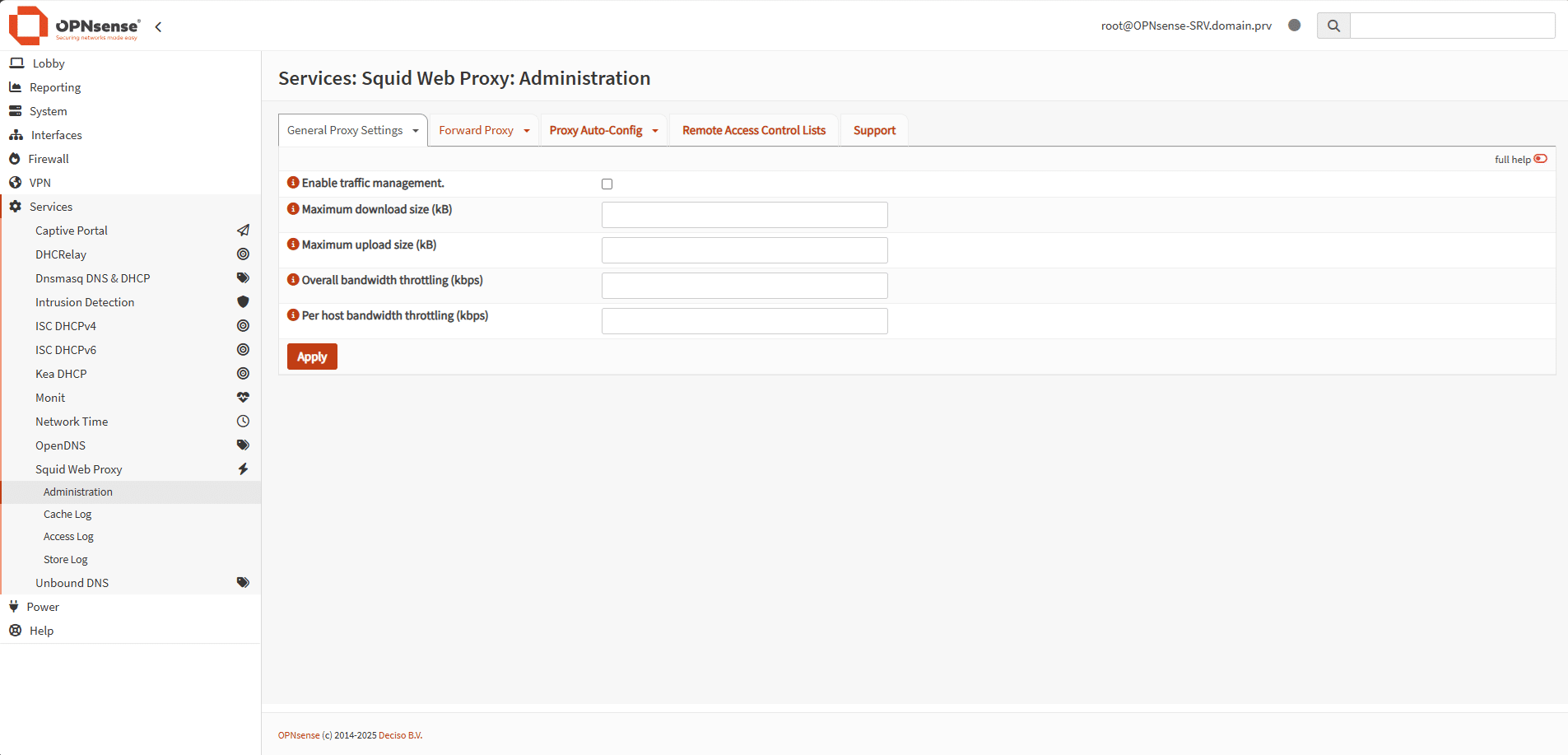This screenshot has width=1568, height=755.
Task: Collapse the sidebar with the chevron arrow
Action: tap(158, 26)
